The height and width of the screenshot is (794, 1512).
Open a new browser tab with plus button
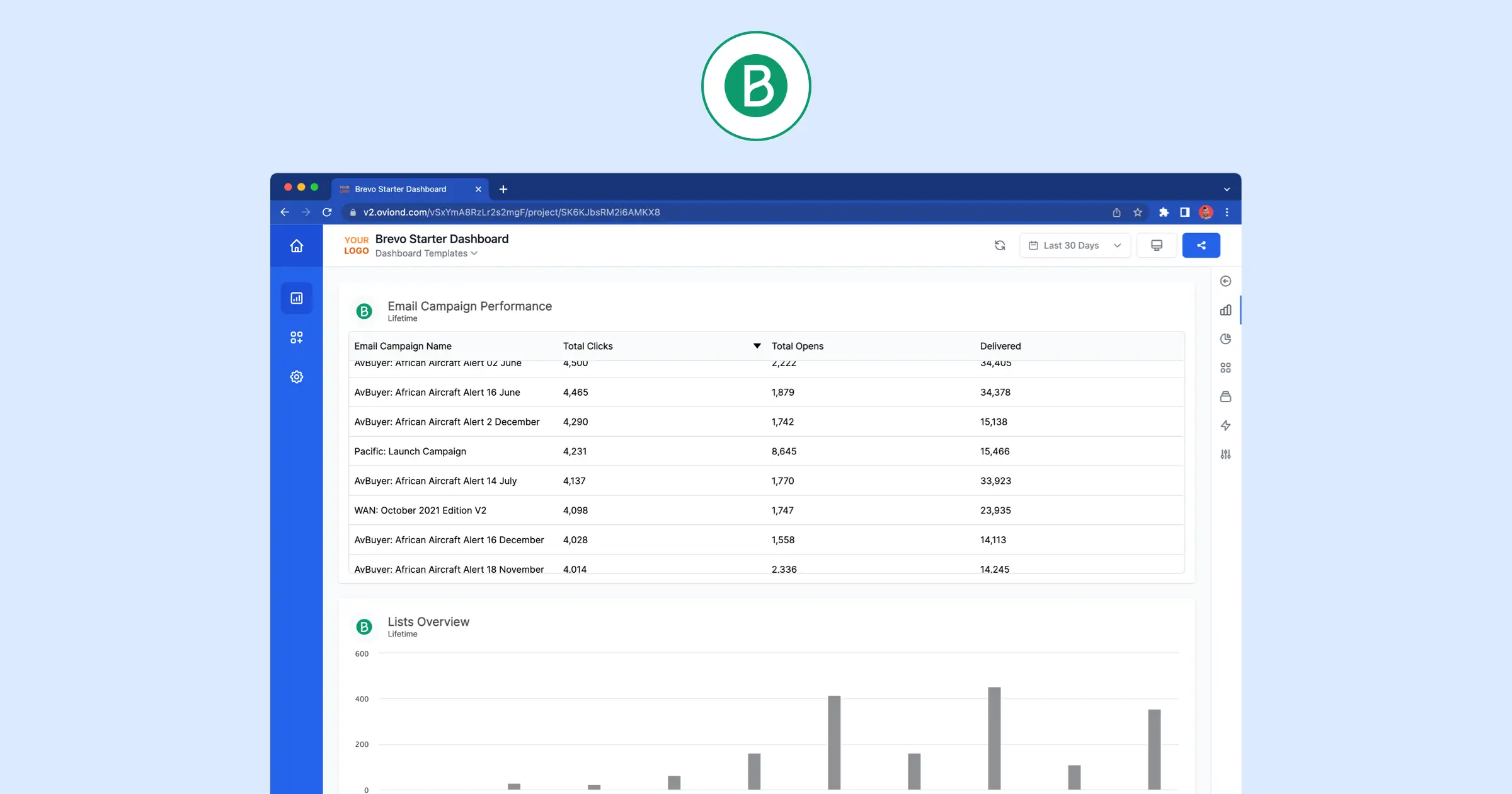tap(503, 189)
